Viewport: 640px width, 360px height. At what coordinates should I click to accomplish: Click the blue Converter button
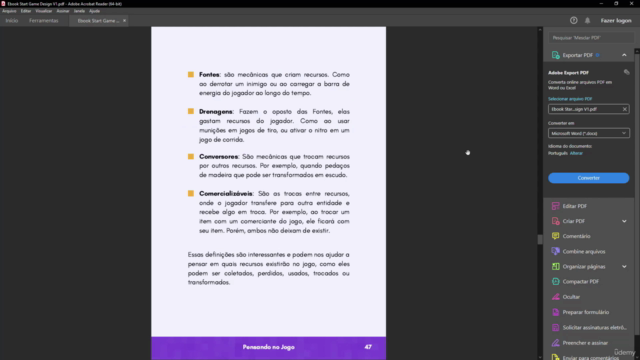589,178
